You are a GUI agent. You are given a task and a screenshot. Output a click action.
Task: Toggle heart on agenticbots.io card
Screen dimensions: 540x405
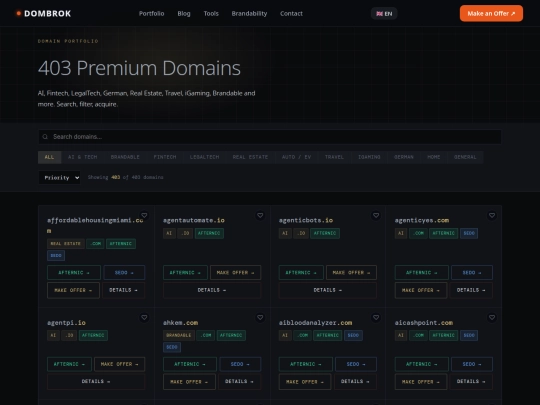(376, 215)
